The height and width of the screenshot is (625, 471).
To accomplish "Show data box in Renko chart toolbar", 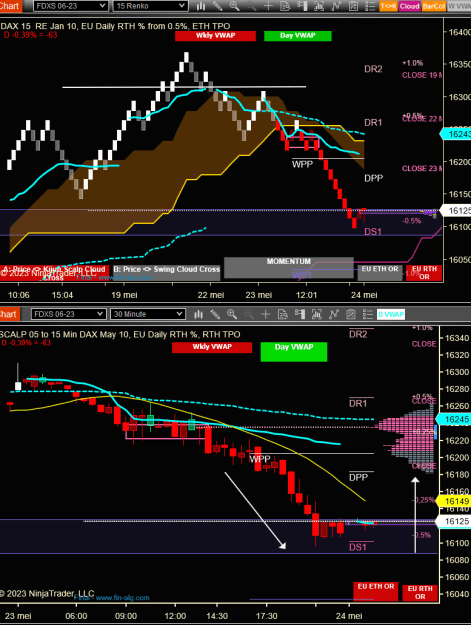I will [x=285, y=6].
